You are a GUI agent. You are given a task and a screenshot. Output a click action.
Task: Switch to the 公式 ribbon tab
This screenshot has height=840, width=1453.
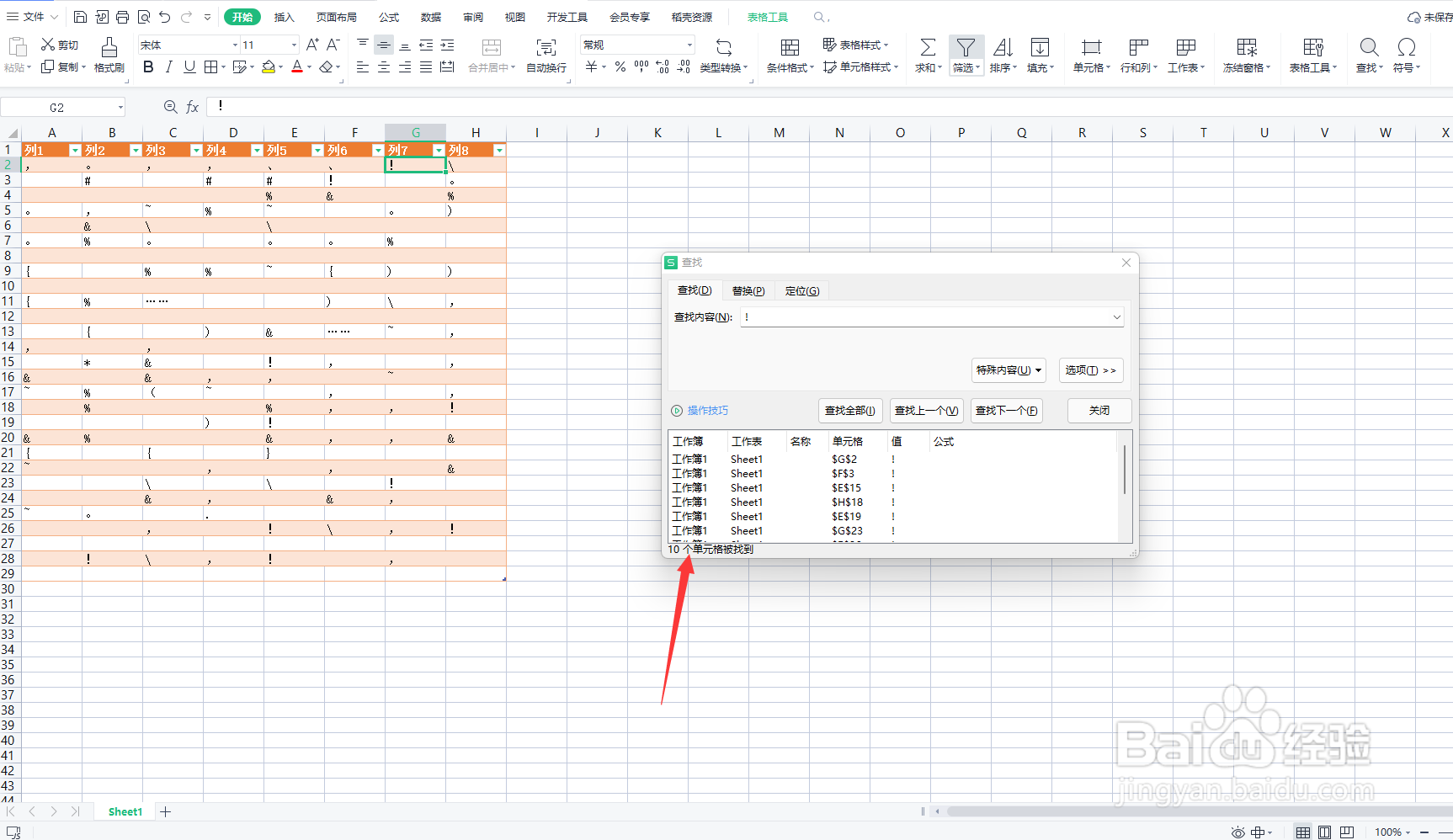pyautogui.click(x=389, y=17)
